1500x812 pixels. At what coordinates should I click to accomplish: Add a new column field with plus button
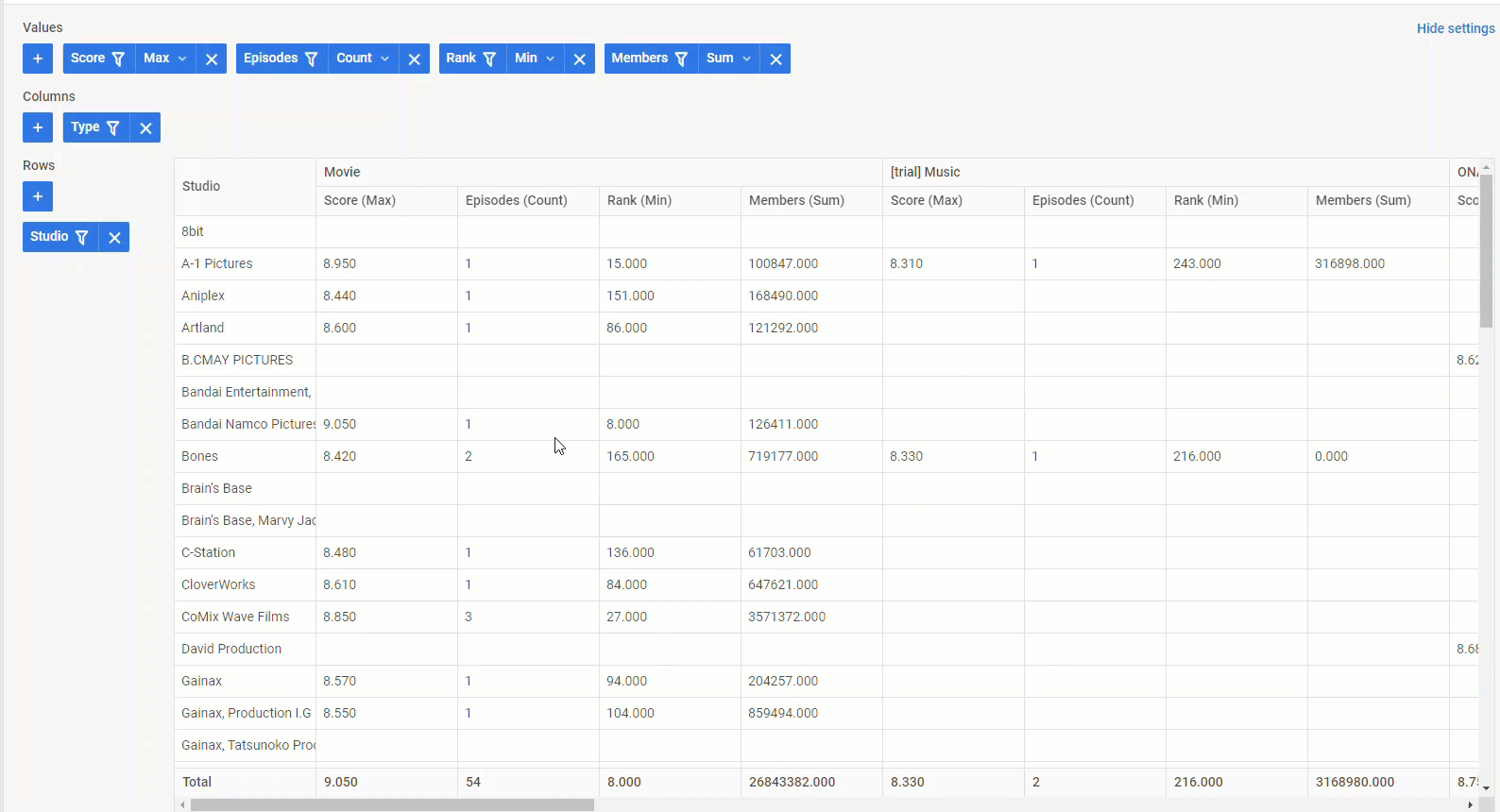[x=38, y=127]
